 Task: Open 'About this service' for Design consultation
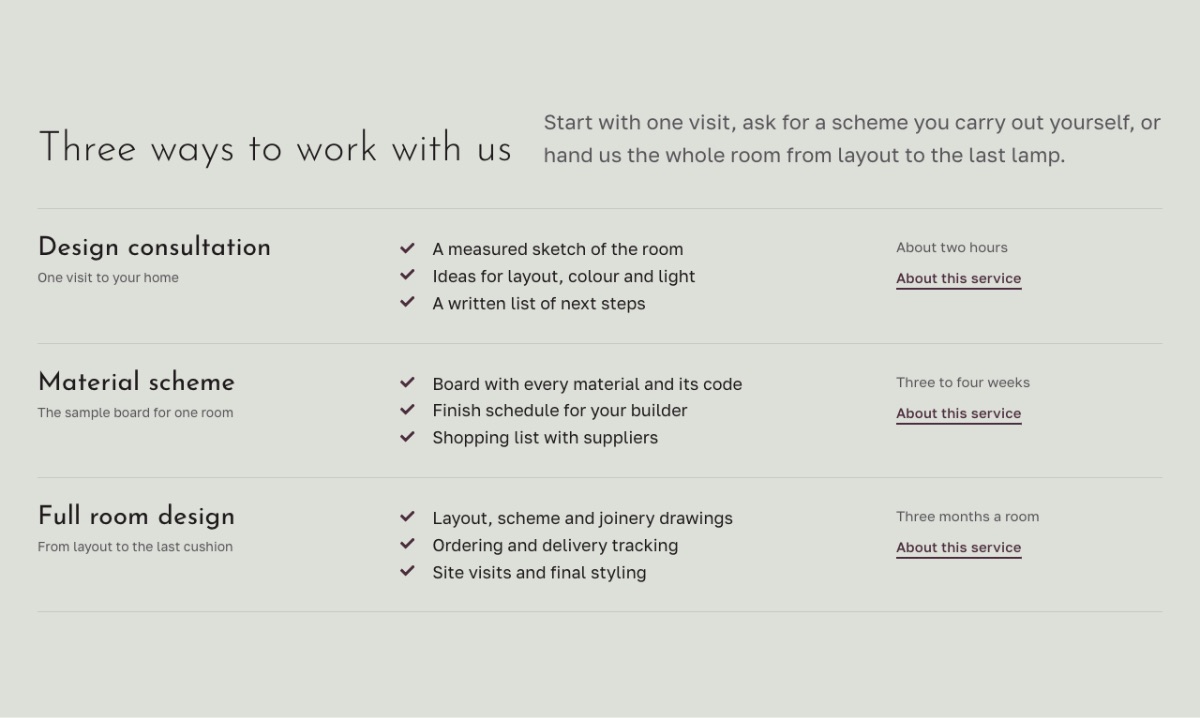click(x=958, y=279)
